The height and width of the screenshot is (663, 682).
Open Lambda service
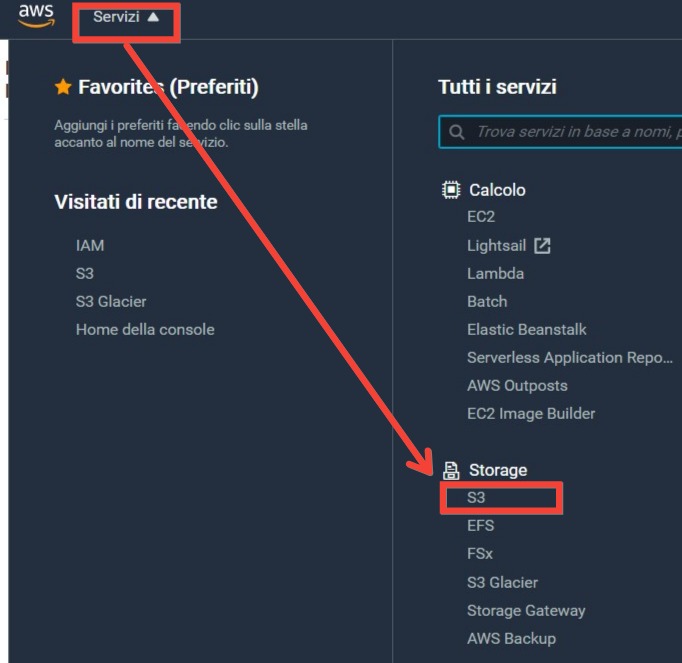tap(495, 274)
